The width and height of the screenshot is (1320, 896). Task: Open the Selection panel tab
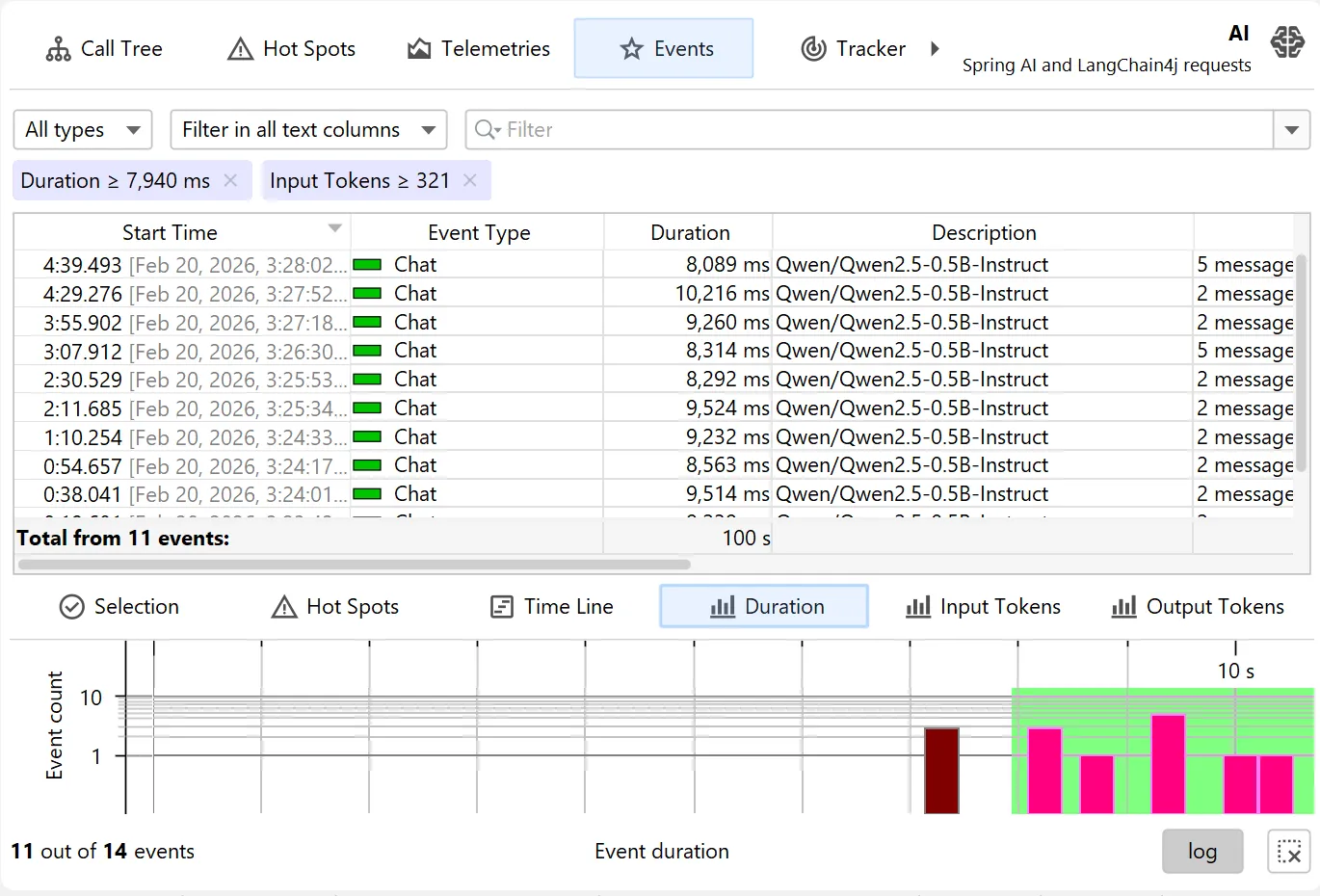[119, 607]
